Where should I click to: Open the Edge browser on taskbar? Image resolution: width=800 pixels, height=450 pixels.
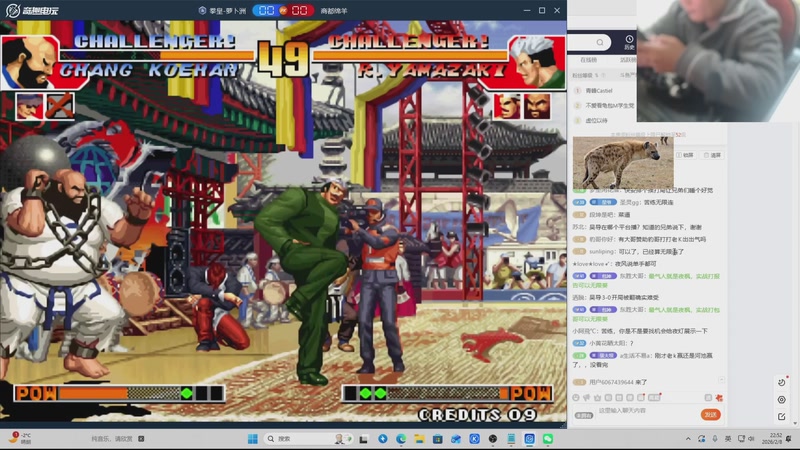point(401,439)
